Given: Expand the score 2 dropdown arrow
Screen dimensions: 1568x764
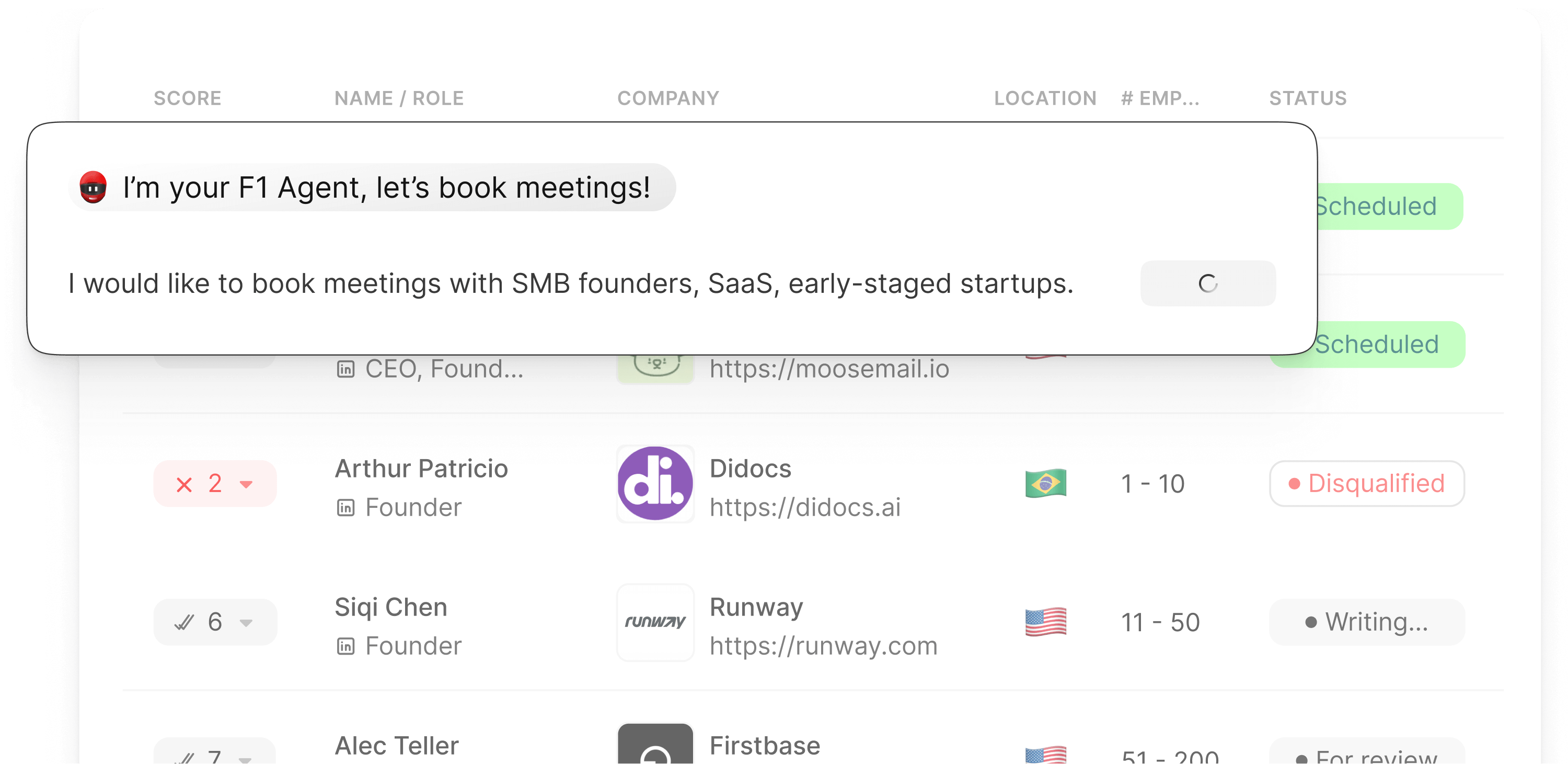Looking at the screenshot, I should click(246, 485).
